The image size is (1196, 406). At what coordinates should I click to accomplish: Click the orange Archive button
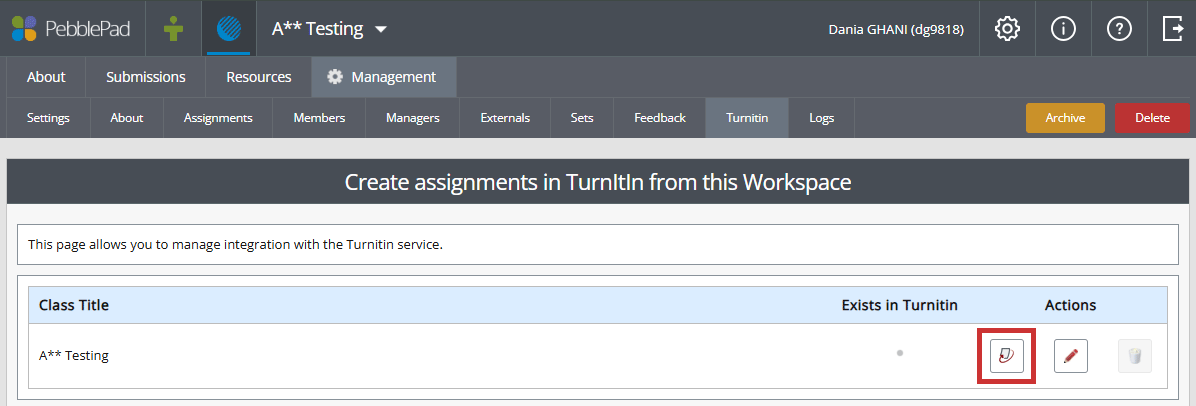point(1065,118)
